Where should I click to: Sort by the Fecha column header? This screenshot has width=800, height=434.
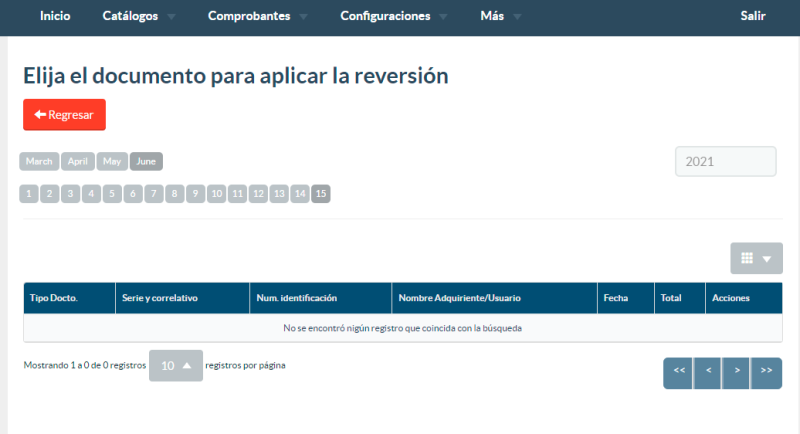pos(615,298)
